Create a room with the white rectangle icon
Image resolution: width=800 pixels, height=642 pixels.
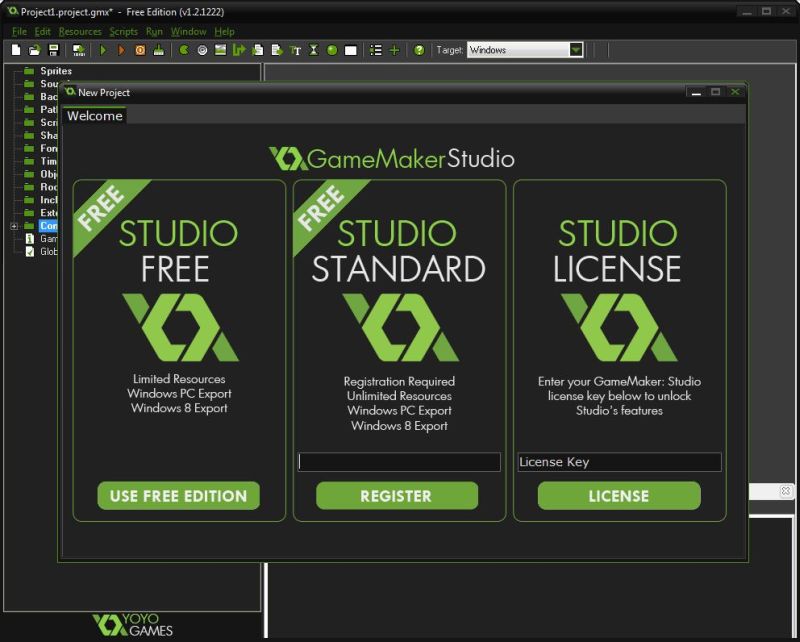[x=351, y=50]
